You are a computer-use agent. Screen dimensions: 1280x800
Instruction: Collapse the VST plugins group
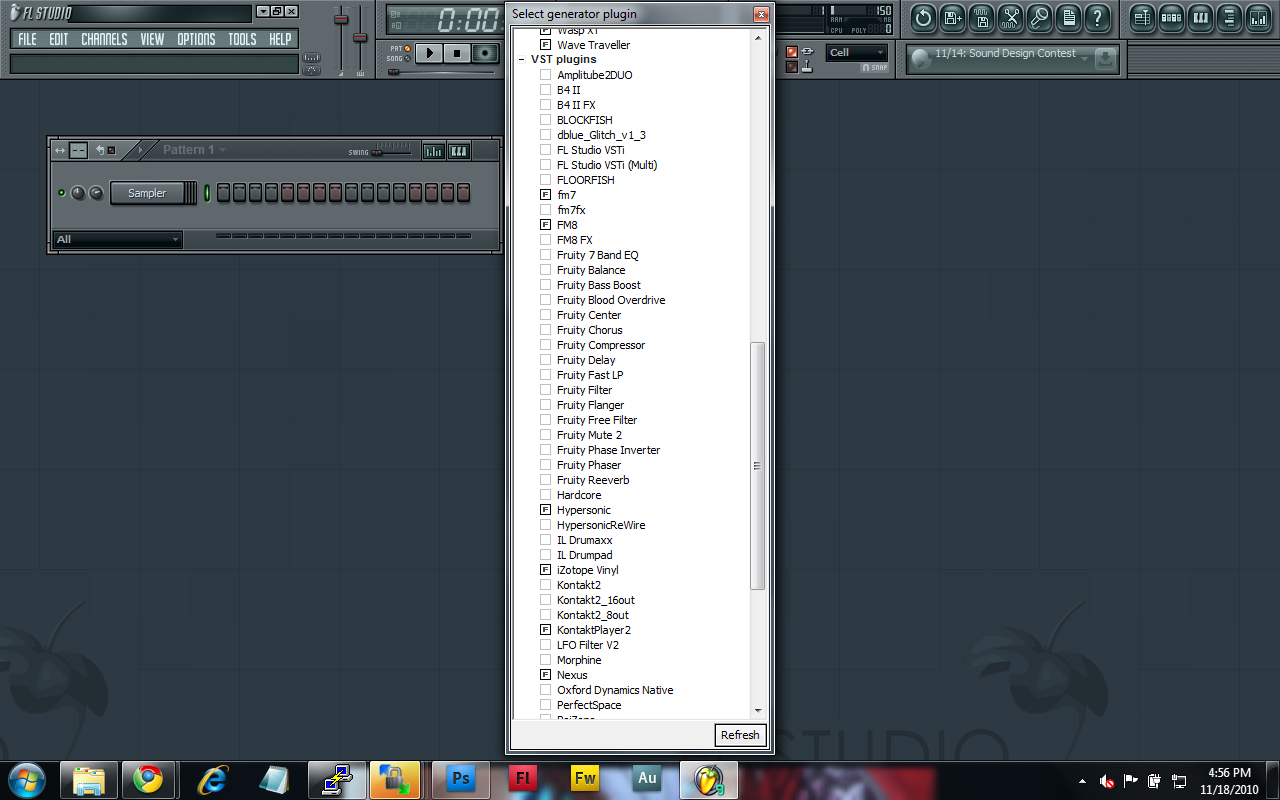point(521,59)
